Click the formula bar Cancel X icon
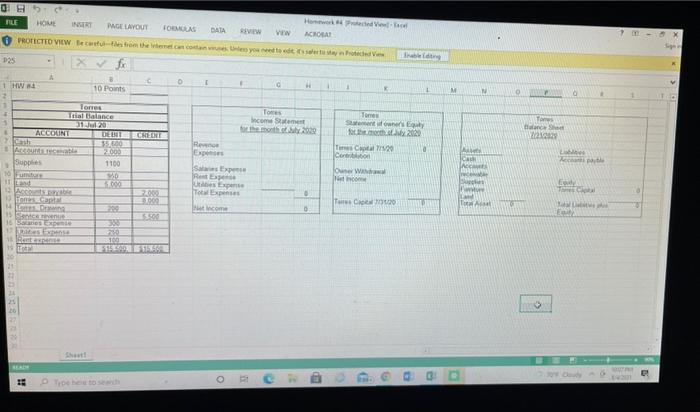700x412 pixels. [x=80, y=62]
